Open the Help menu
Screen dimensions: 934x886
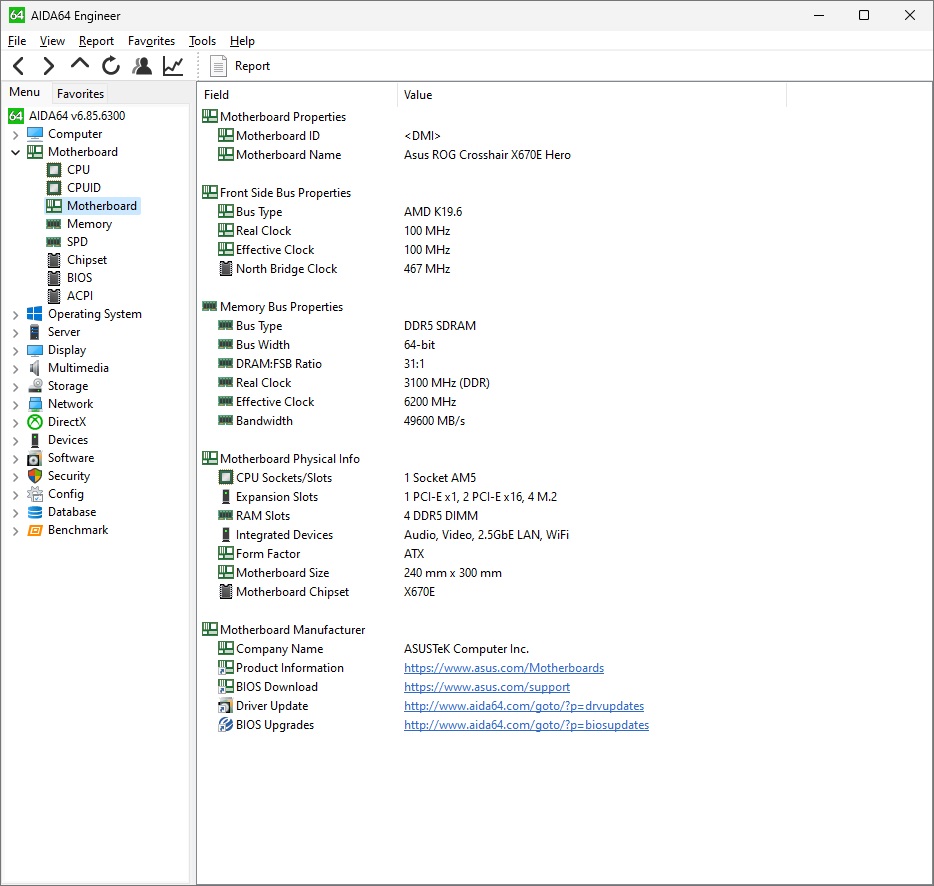(242, 41)
